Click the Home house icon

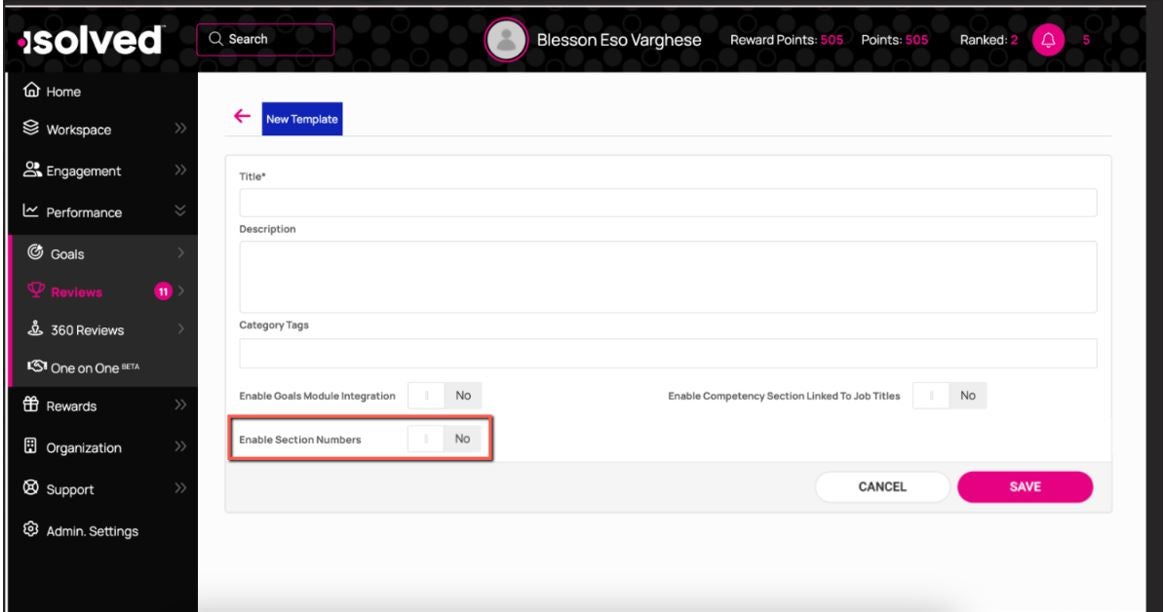pos(31,91)
